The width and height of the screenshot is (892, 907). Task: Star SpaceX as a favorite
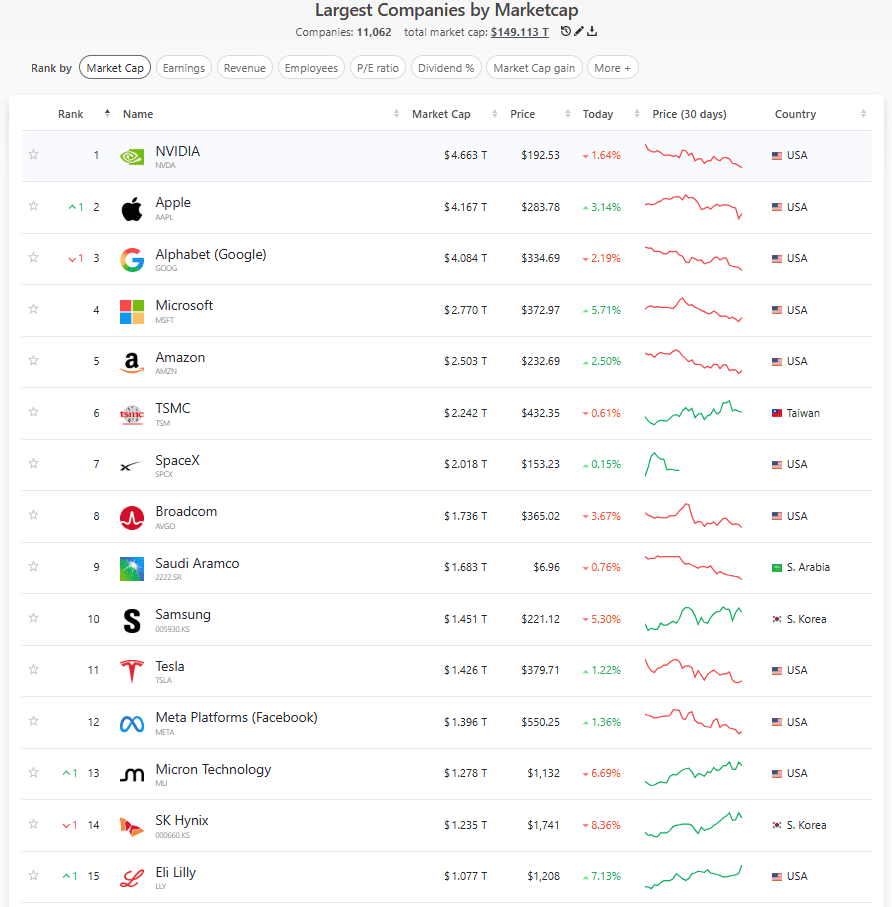click(34, 463)
